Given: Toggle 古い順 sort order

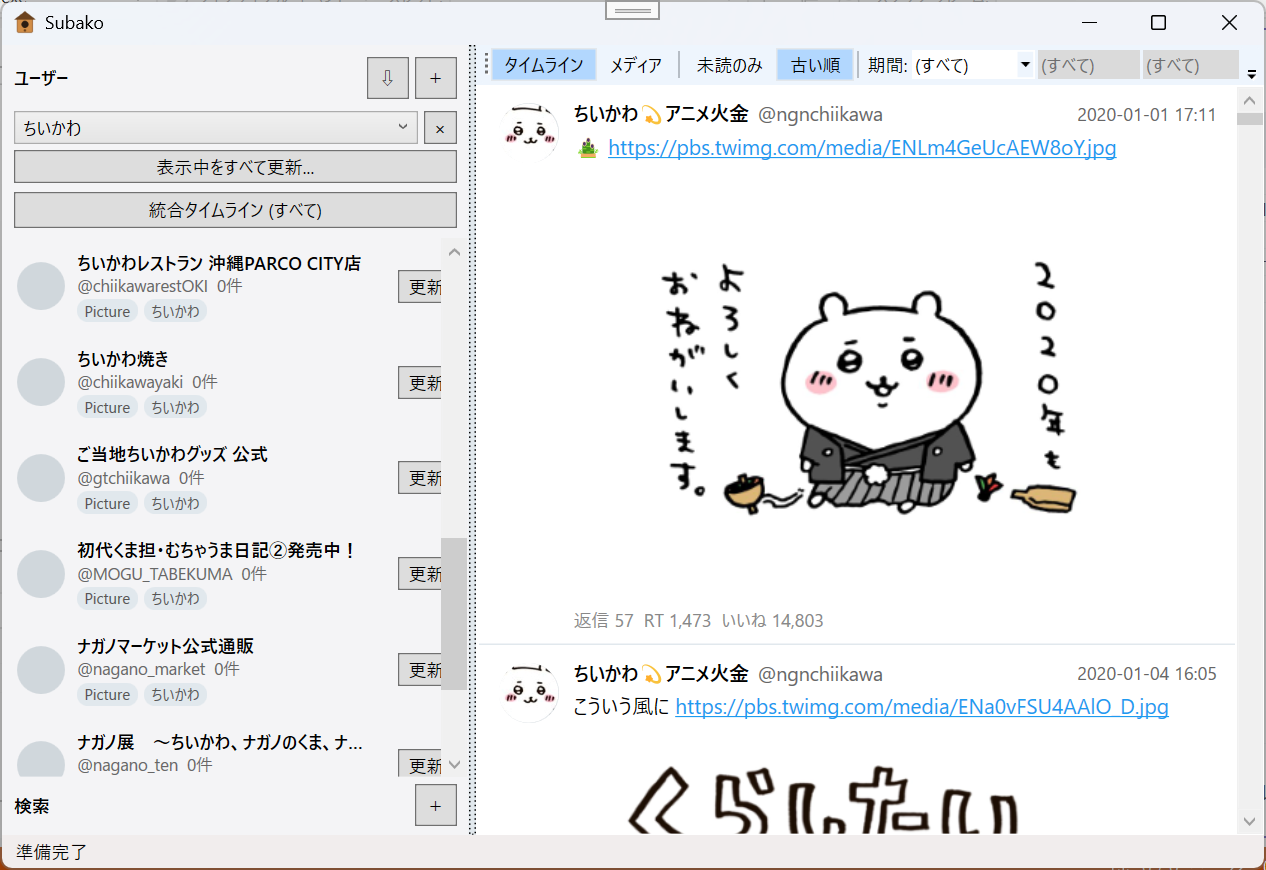Looking at the screenshot, I should 815,65.
